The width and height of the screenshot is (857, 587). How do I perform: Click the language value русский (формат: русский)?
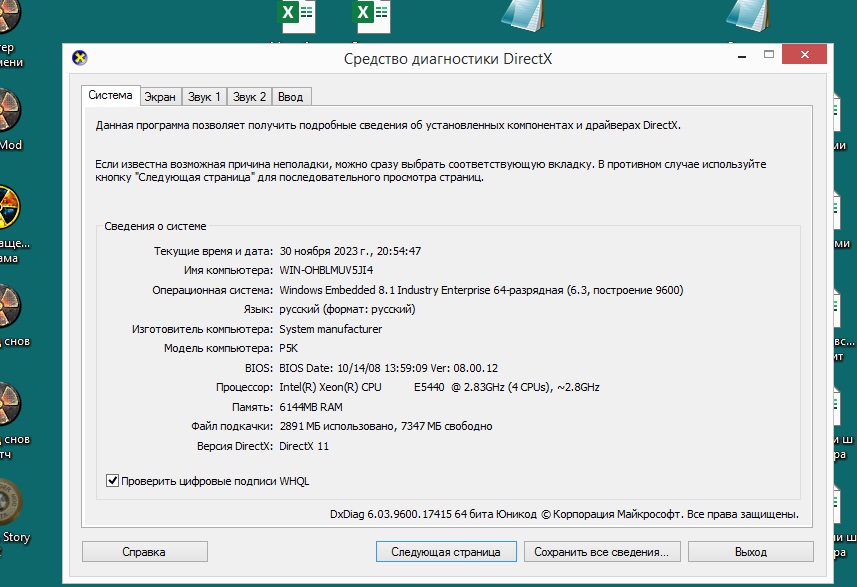[x=347, y=309]
